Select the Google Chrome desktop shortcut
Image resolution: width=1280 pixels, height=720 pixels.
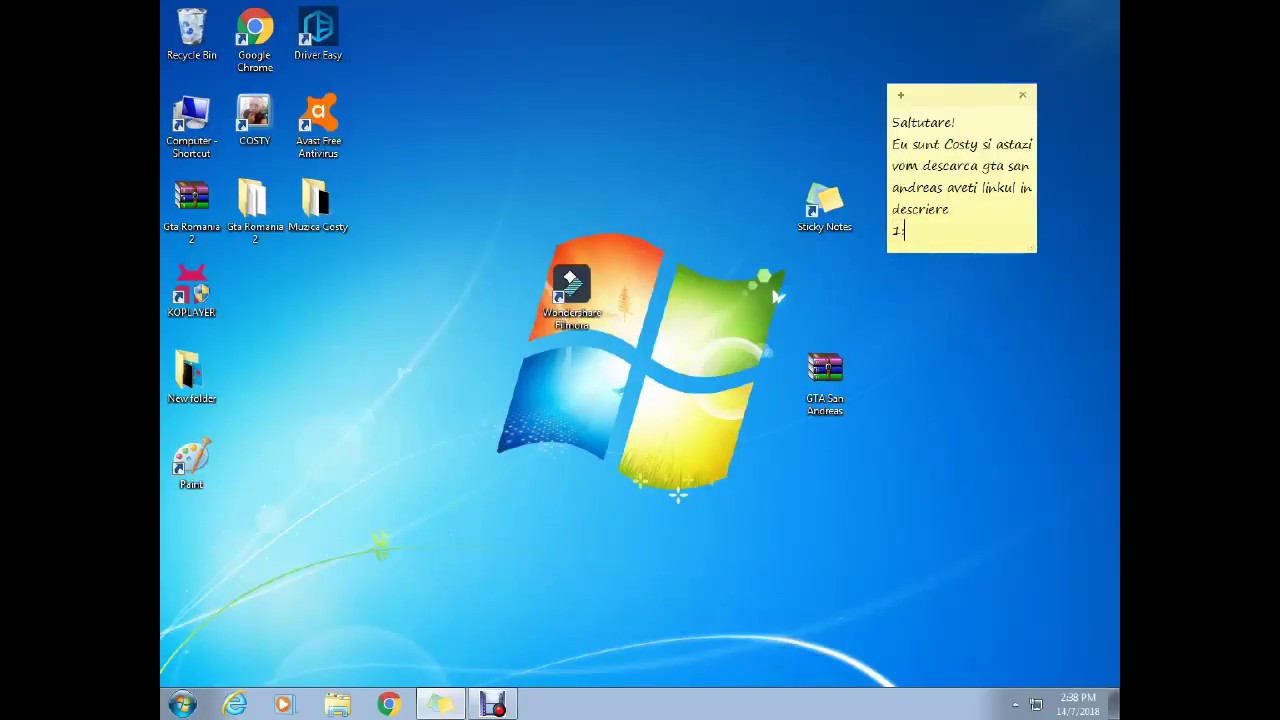point(254,40)
